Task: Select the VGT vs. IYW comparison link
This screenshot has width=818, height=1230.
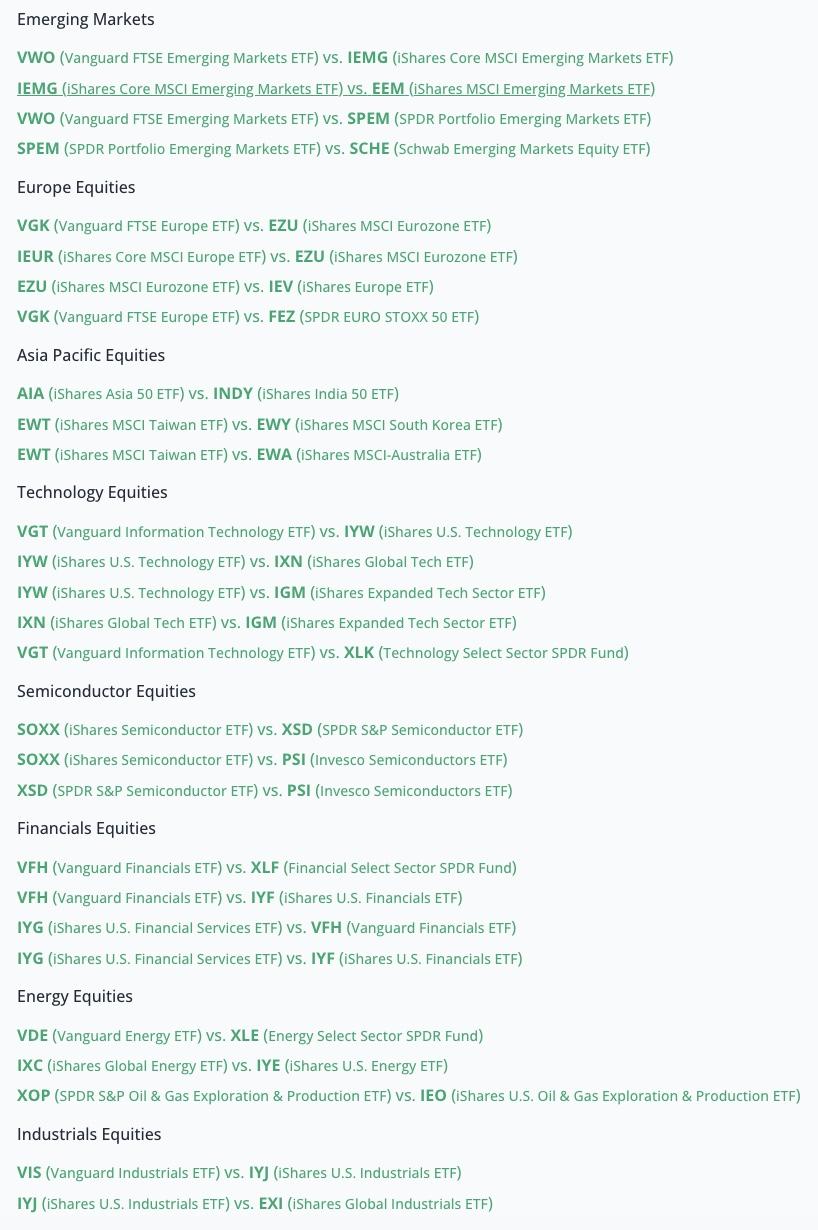Action: tap(294, 532)
